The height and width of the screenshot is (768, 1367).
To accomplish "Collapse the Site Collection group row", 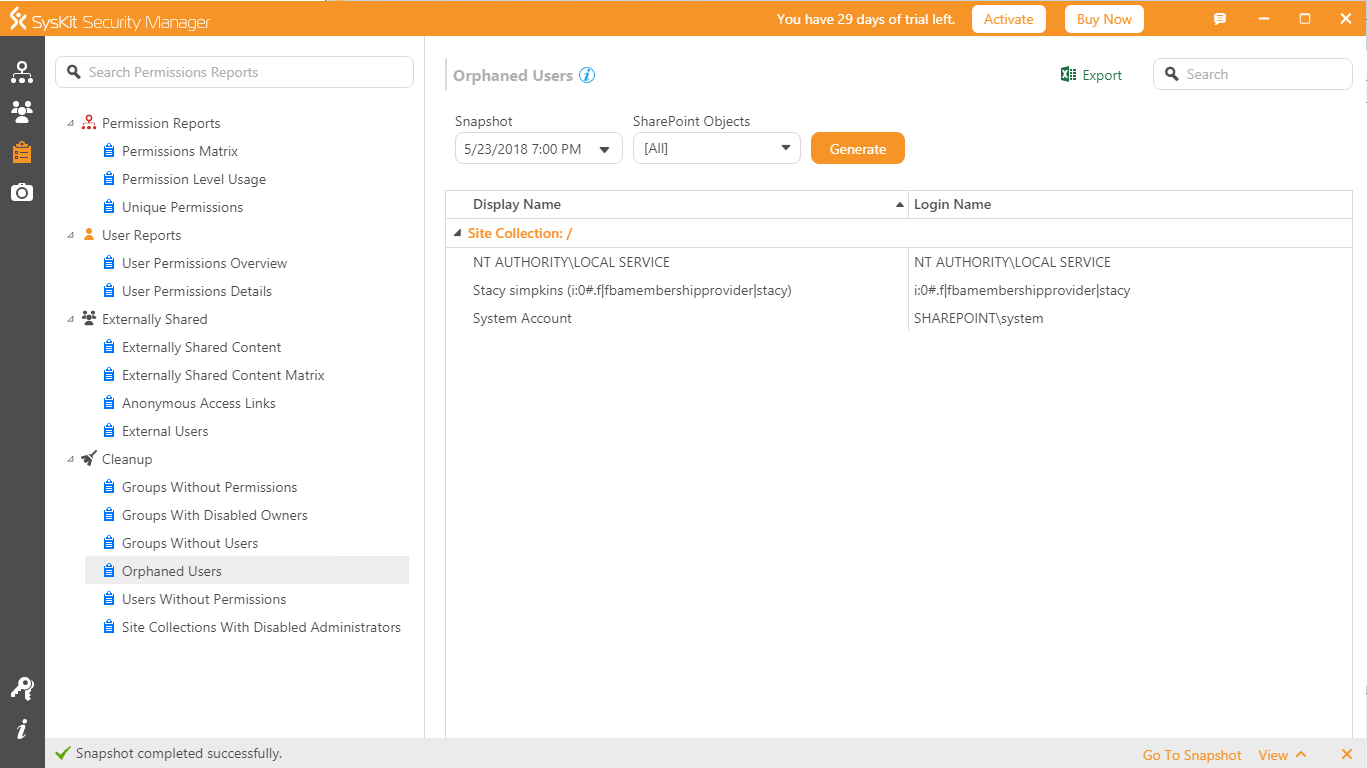I will (458, 234).
